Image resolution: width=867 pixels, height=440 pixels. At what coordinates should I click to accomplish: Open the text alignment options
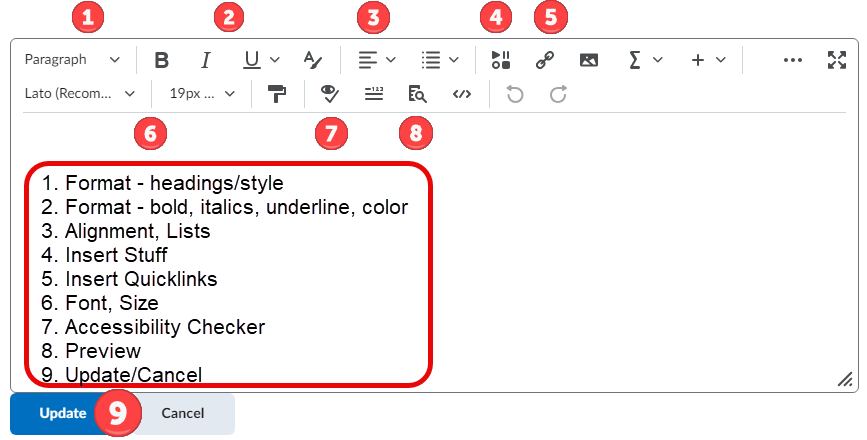376,60
